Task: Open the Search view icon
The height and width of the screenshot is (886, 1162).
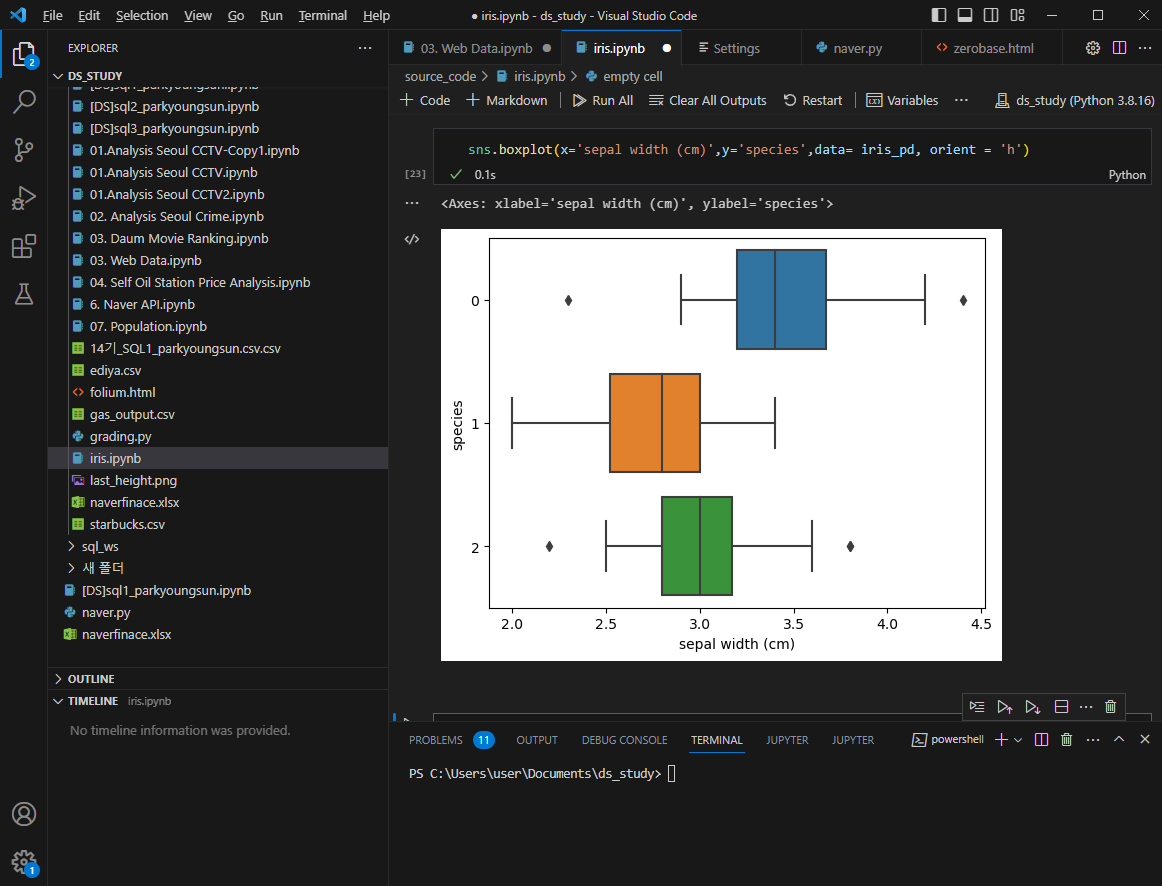Action: (x=24, y=101)
